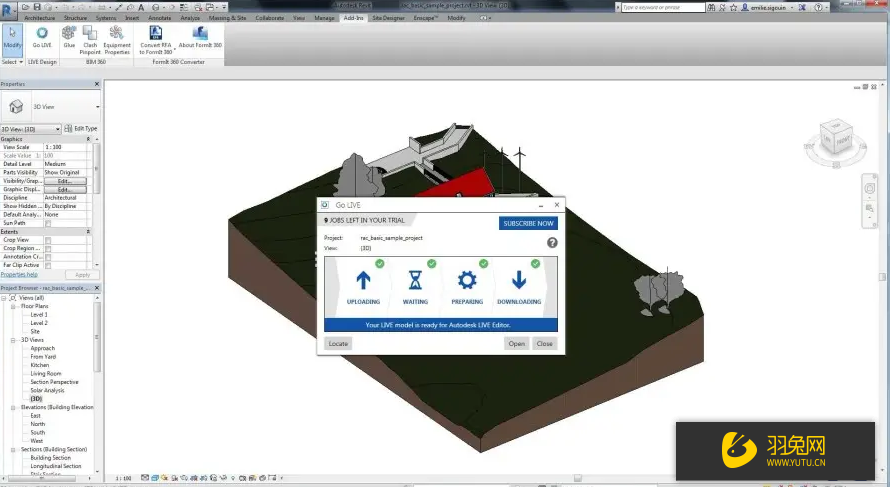Click the help question mark in Go LIVE dialog
The image size is (893, 487).
[552, 243]
